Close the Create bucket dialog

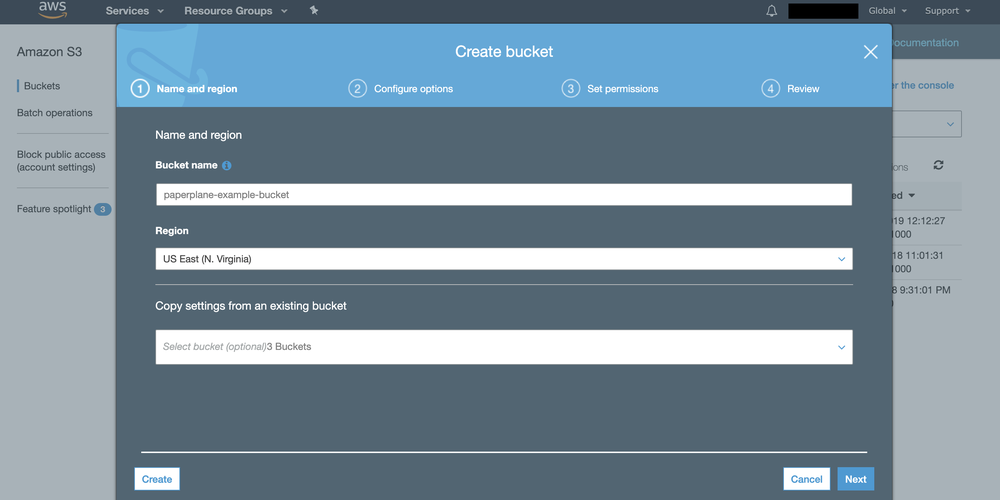tap(871, 52)
